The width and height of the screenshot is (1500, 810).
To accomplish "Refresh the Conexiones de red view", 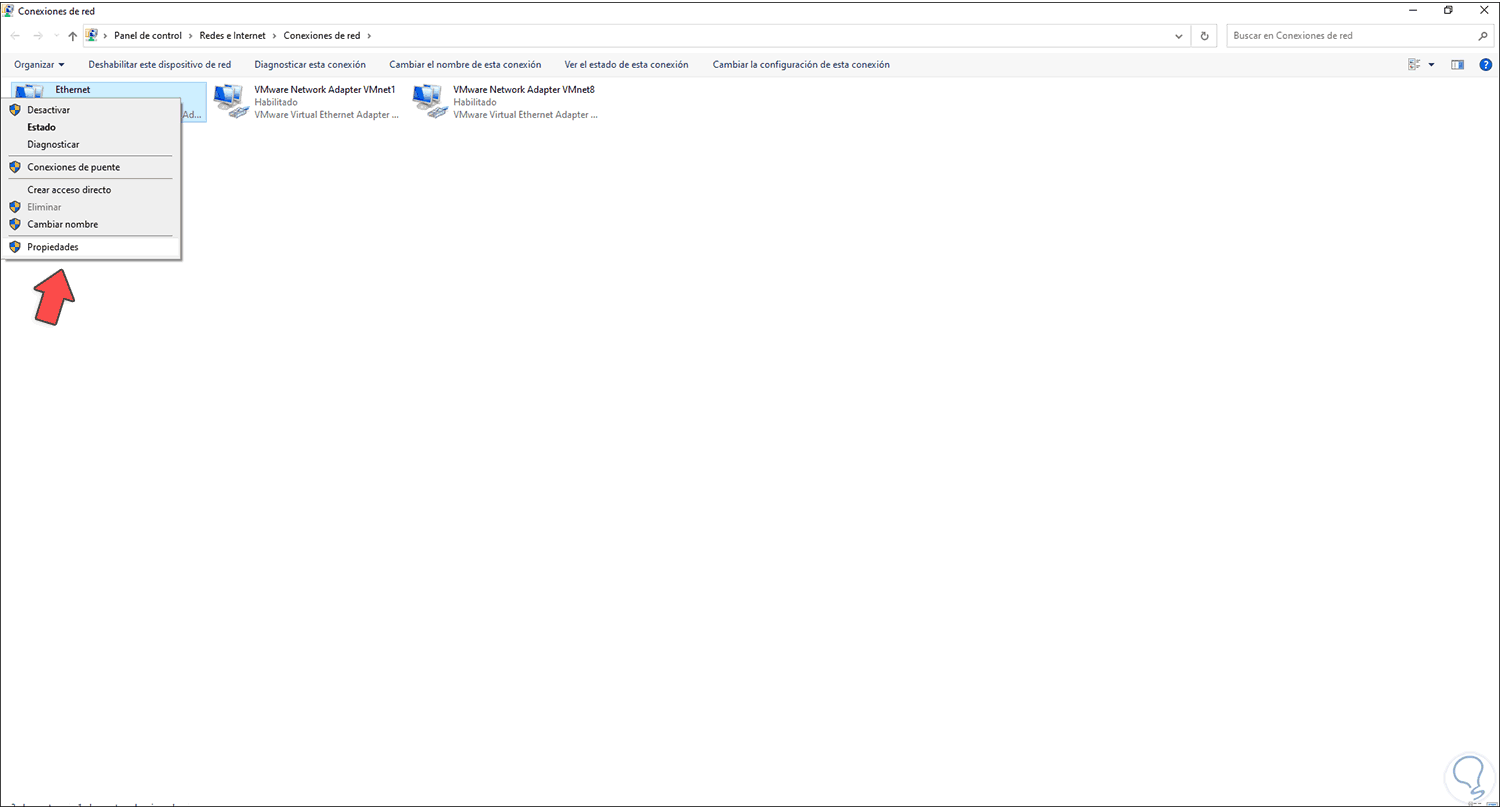I will (x=1204, y=36).
